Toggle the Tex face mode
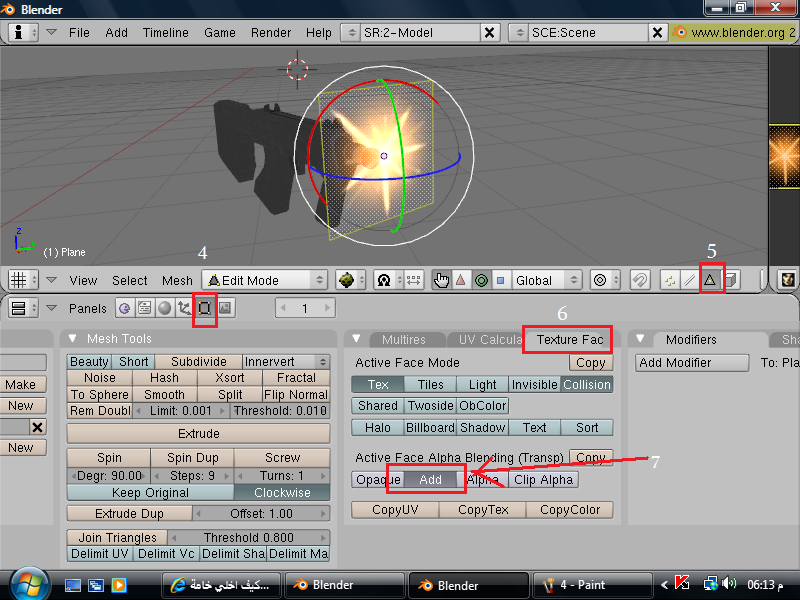The image size is (800, 600). [378, 385]
